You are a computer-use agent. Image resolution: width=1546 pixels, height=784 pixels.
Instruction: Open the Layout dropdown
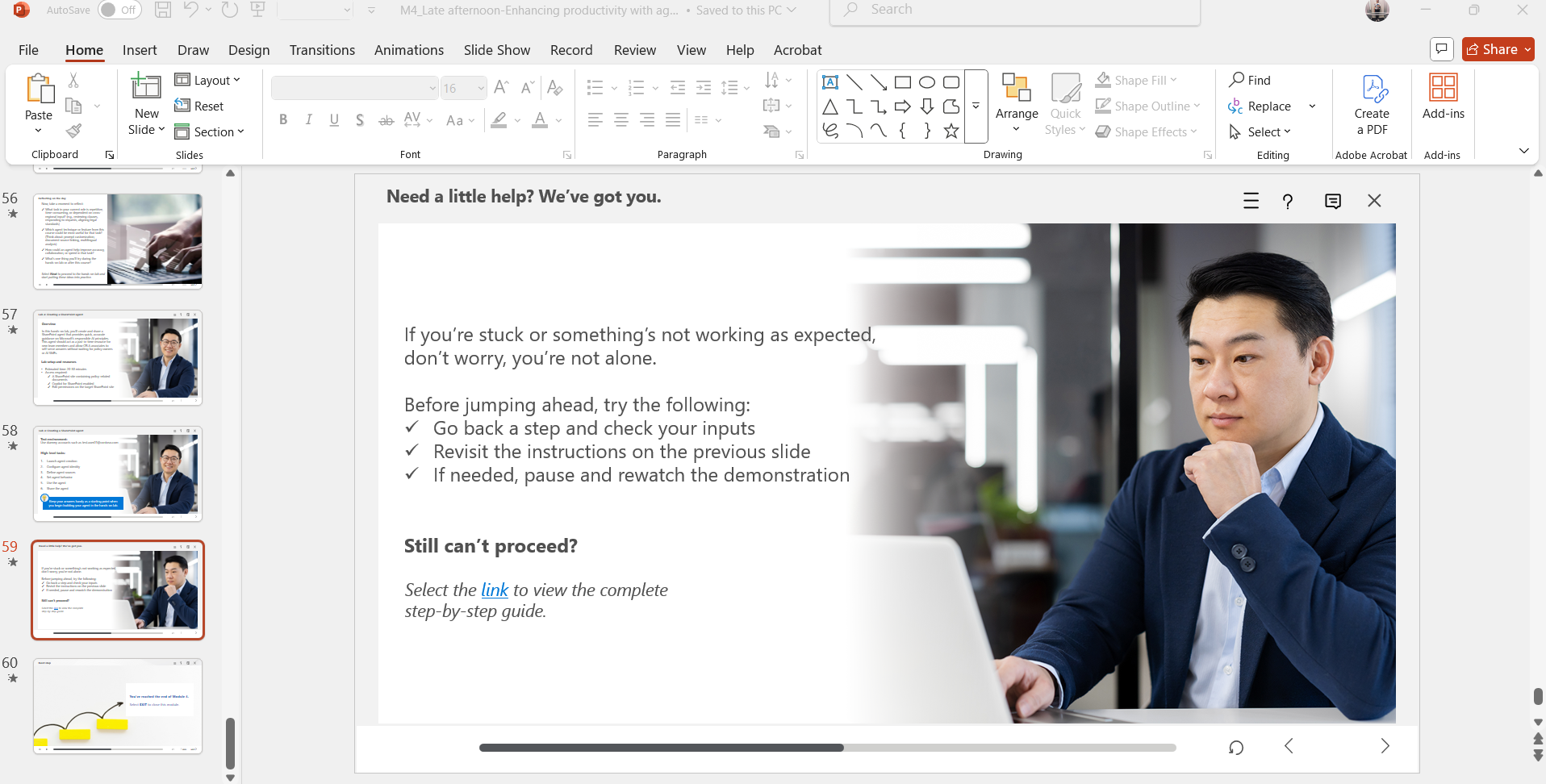(207, 80)
